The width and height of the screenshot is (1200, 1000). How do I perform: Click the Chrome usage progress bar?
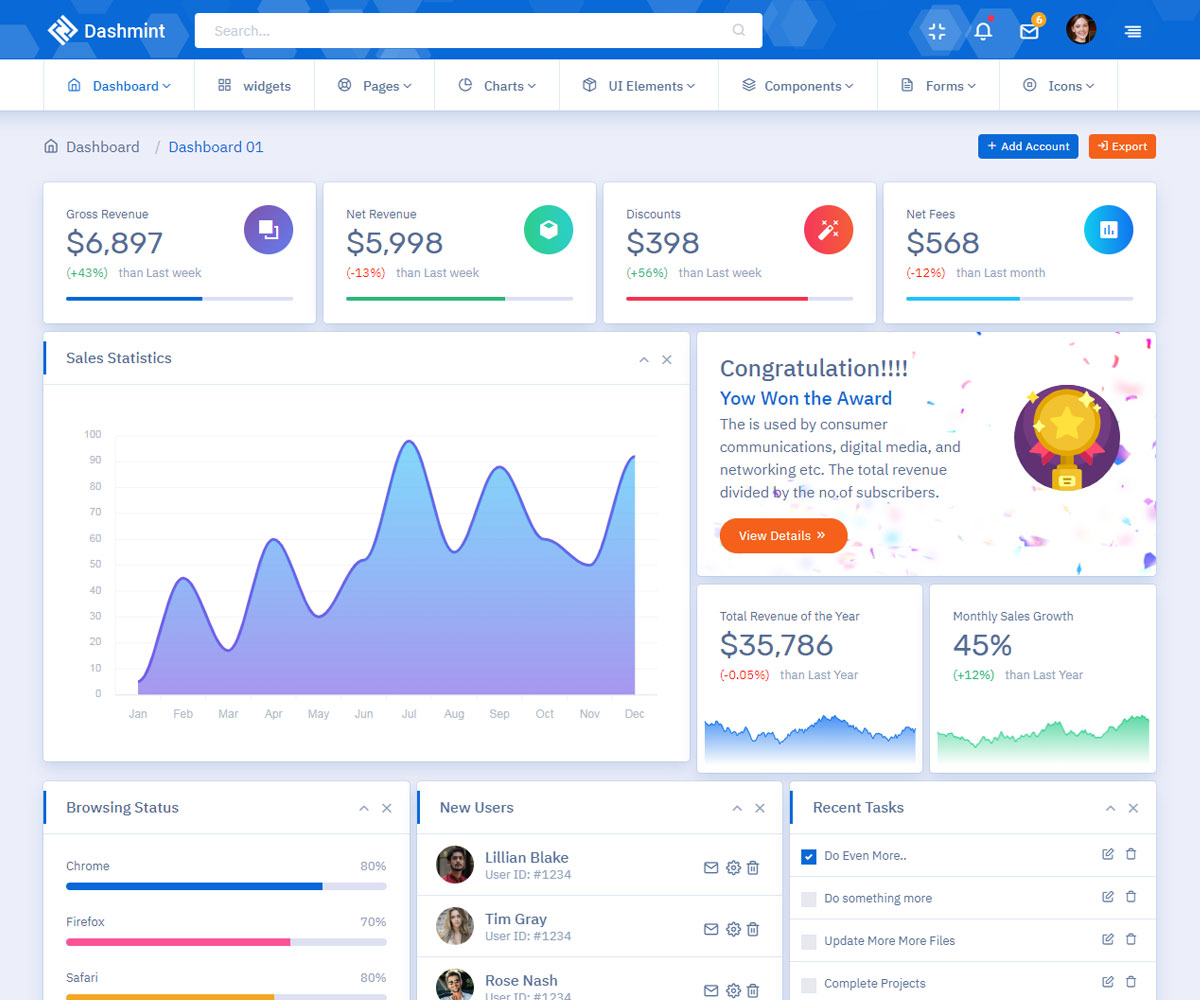pyautogui.click(x=226, y=886)
